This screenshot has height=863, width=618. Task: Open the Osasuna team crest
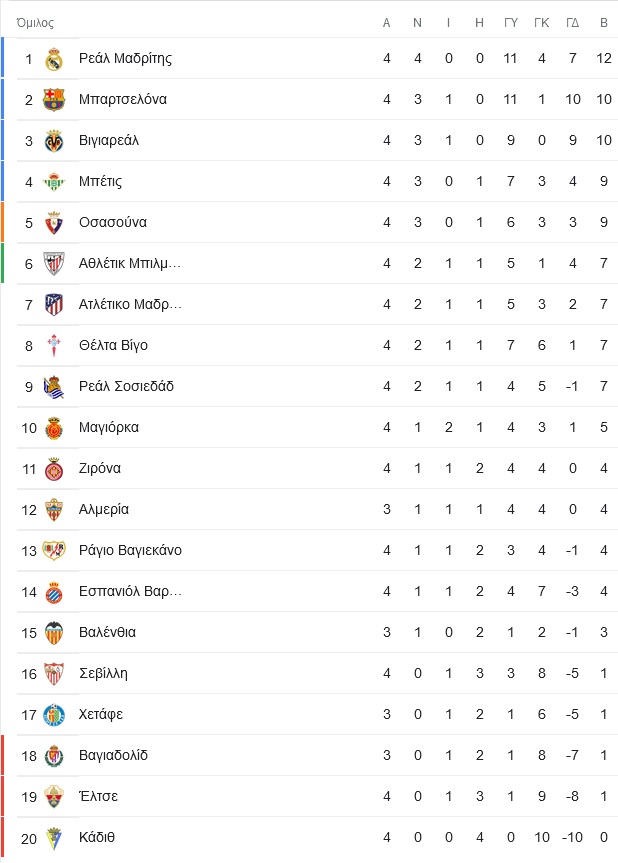point(54,223)
